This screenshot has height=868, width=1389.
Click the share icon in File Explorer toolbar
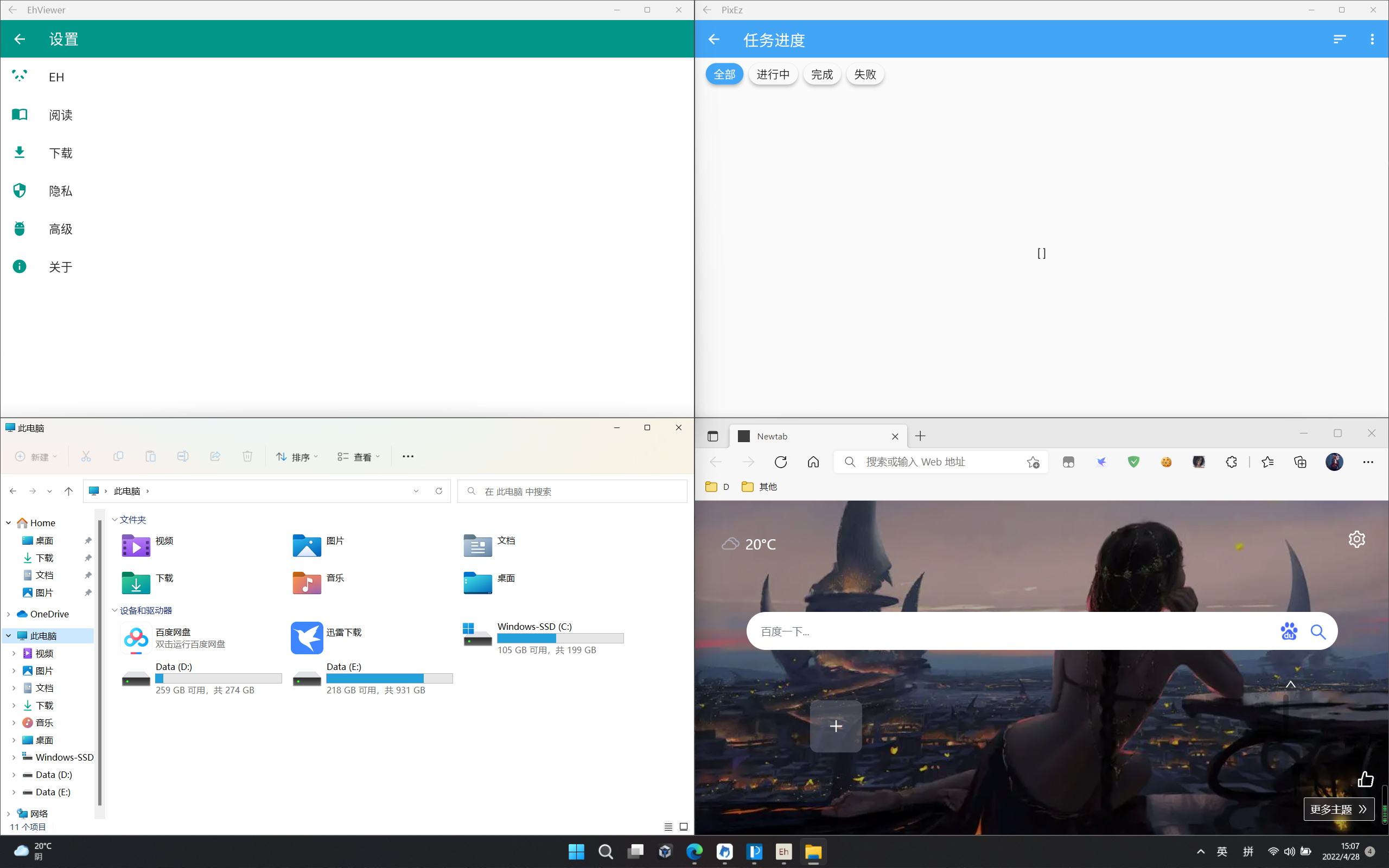click(x=215, y=456)
